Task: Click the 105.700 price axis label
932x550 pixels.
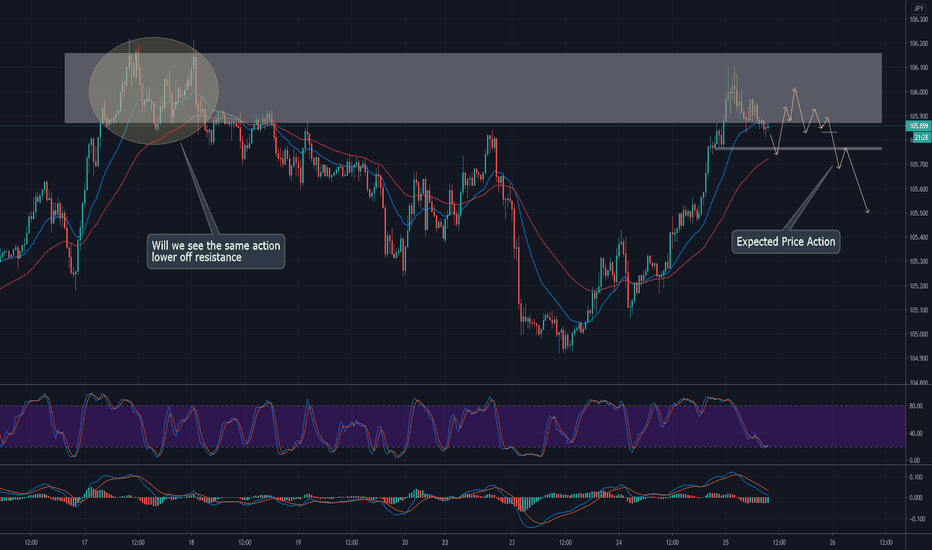Action: pyautogui.click(x=918, y=165)
